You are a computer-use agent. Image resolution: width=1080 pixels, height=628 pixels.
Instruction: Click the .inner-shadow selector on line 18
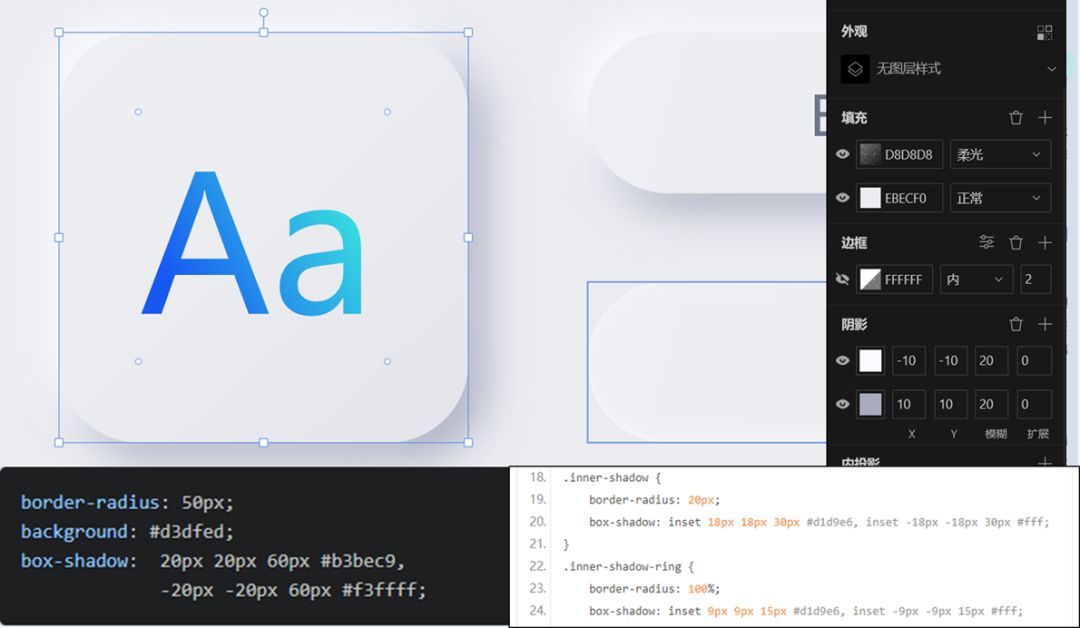point(606,478)
